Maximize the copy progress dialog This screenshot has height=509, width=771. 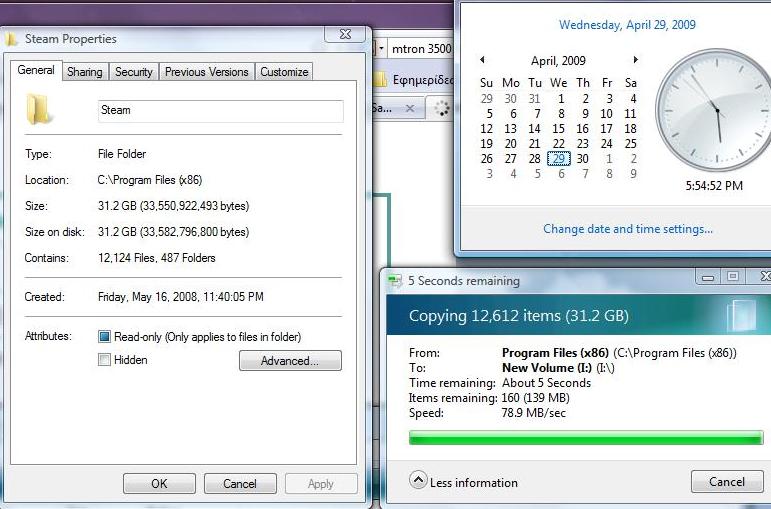(733, 277)
